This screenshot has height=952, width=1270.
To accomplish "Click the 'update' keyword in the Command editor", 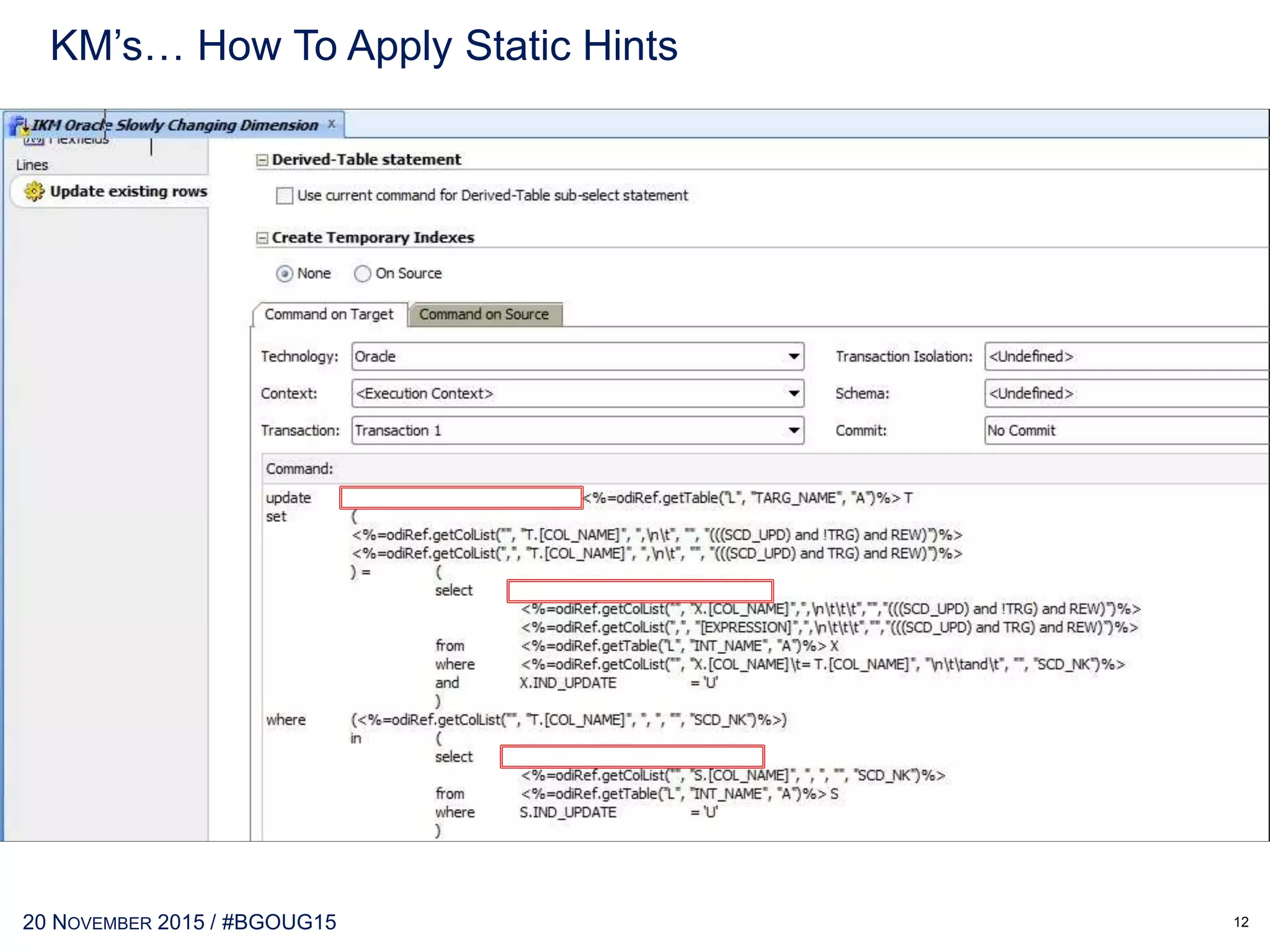I will pyautogui.click(x=288, y=498).
